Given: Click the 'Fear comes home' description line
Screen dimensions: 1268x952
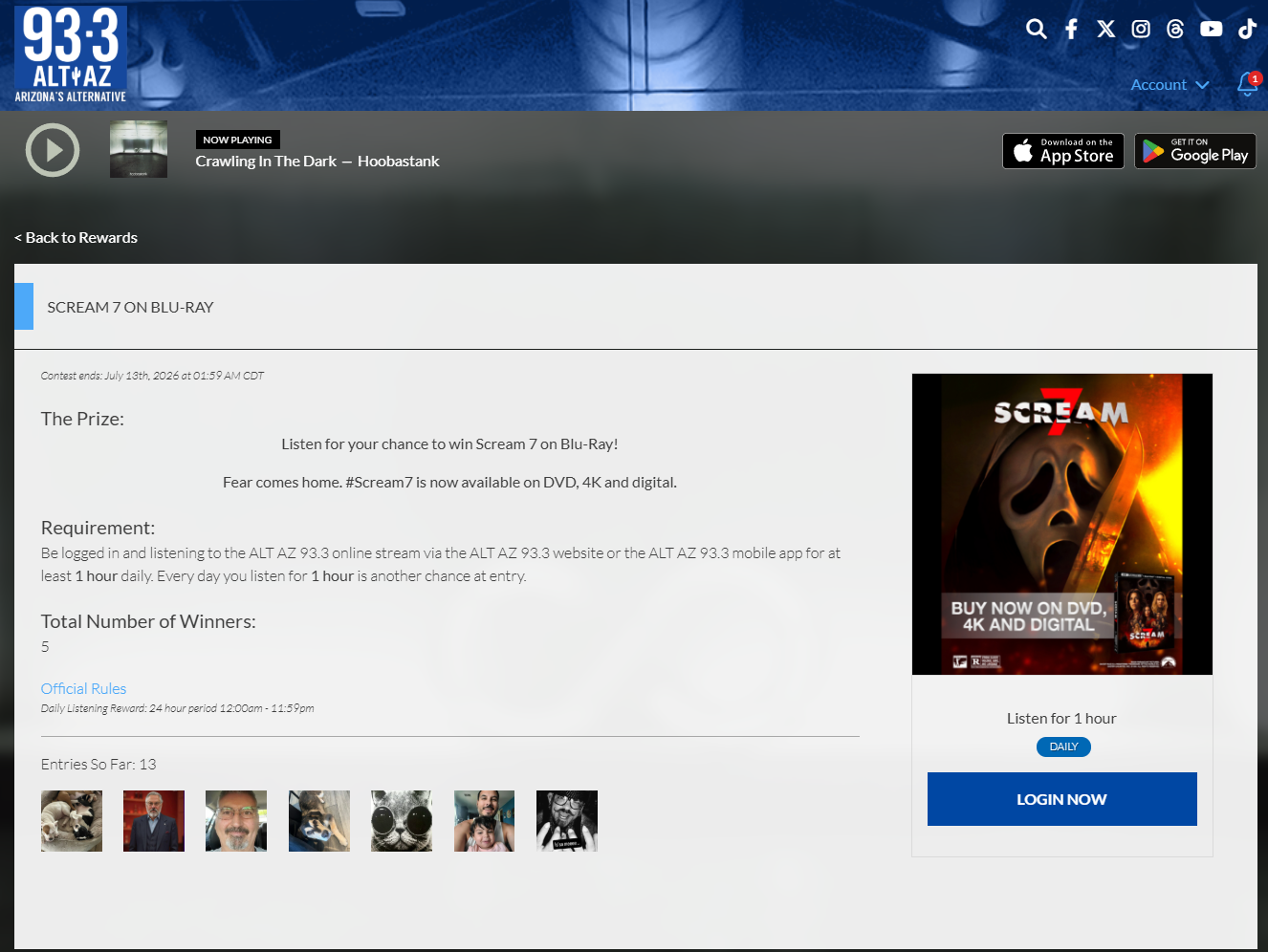Looking at the screenshot, I should [x=449, y=483].
